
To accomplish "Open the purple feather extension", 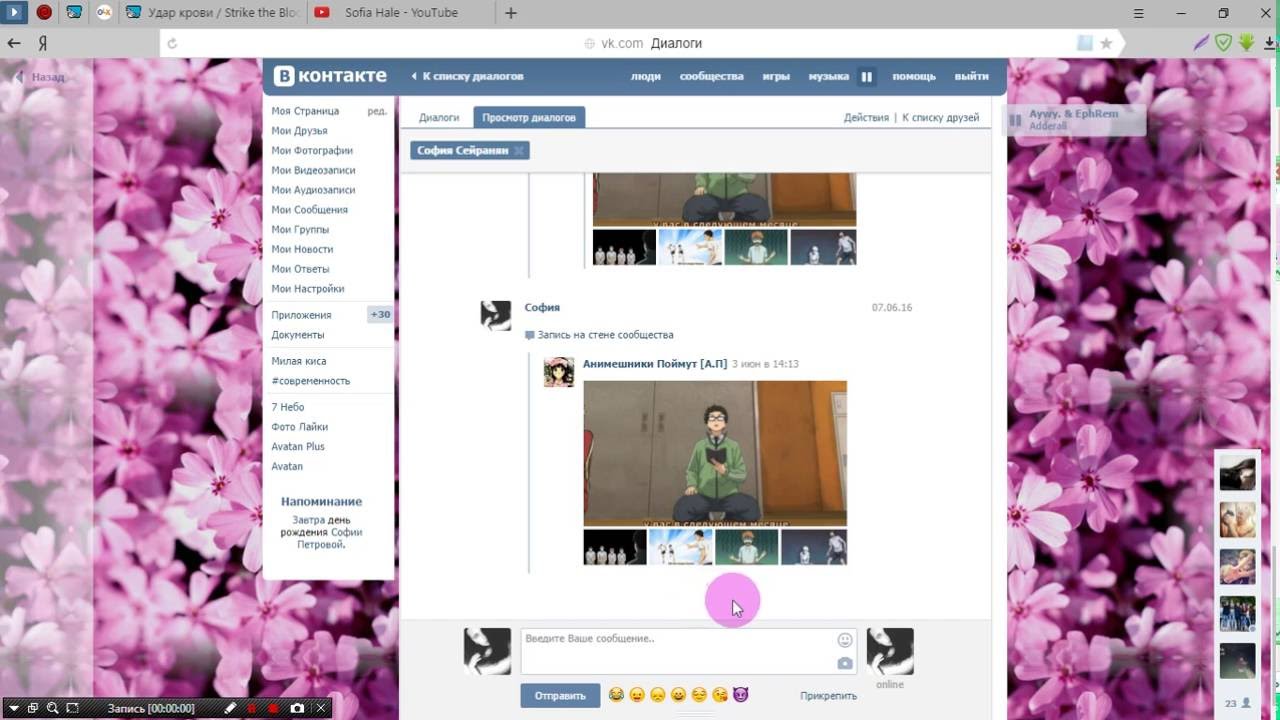I will click(1202, 43).
